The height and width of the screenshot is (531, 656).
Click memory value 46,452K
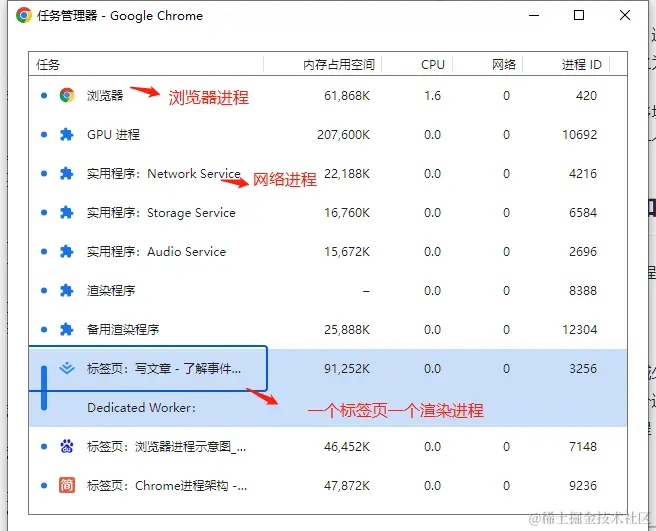[347, 446]
